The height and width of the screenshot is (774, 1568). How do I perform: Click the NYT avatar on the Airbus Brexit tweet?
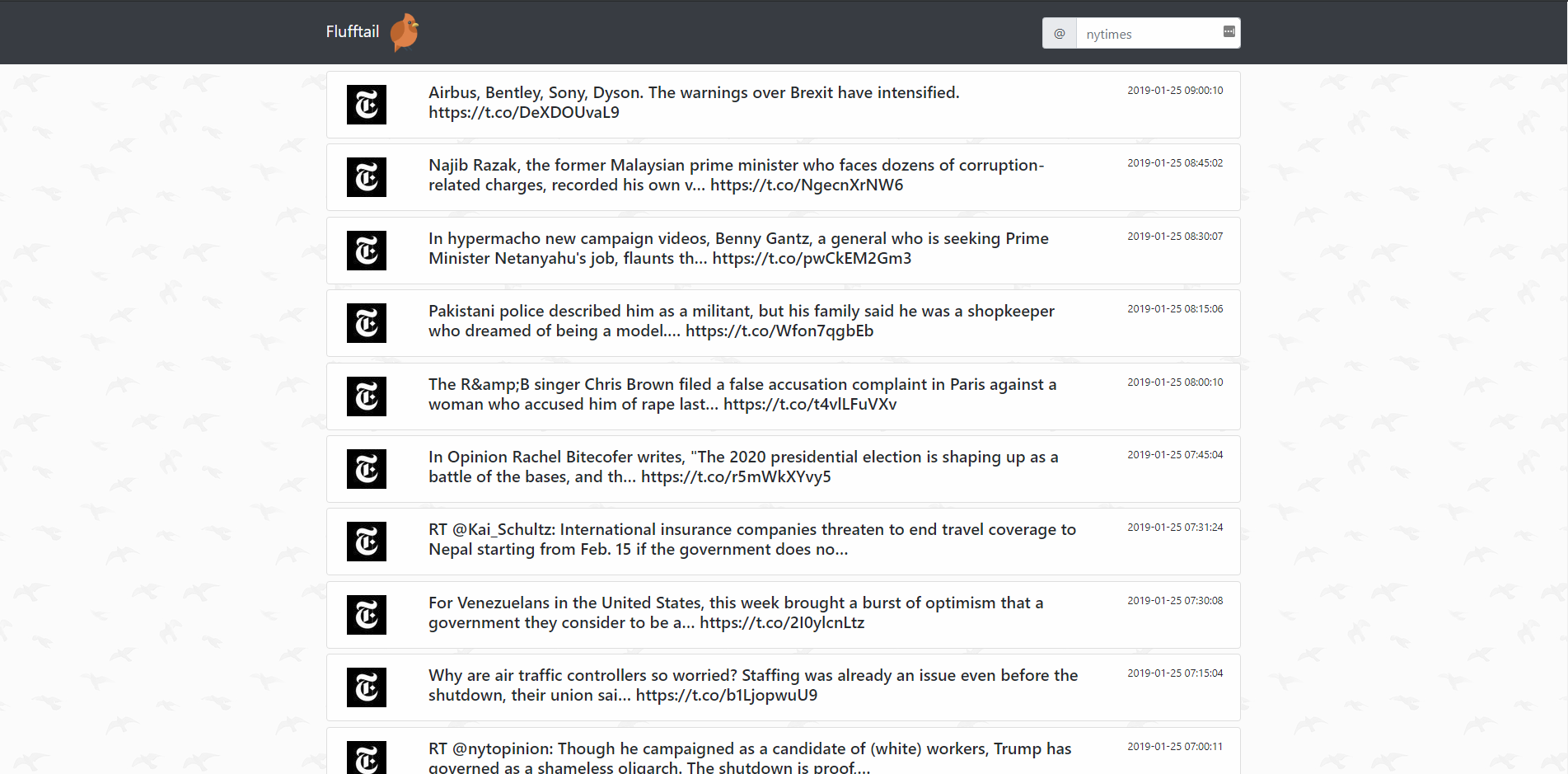click(x=367, y=105)
